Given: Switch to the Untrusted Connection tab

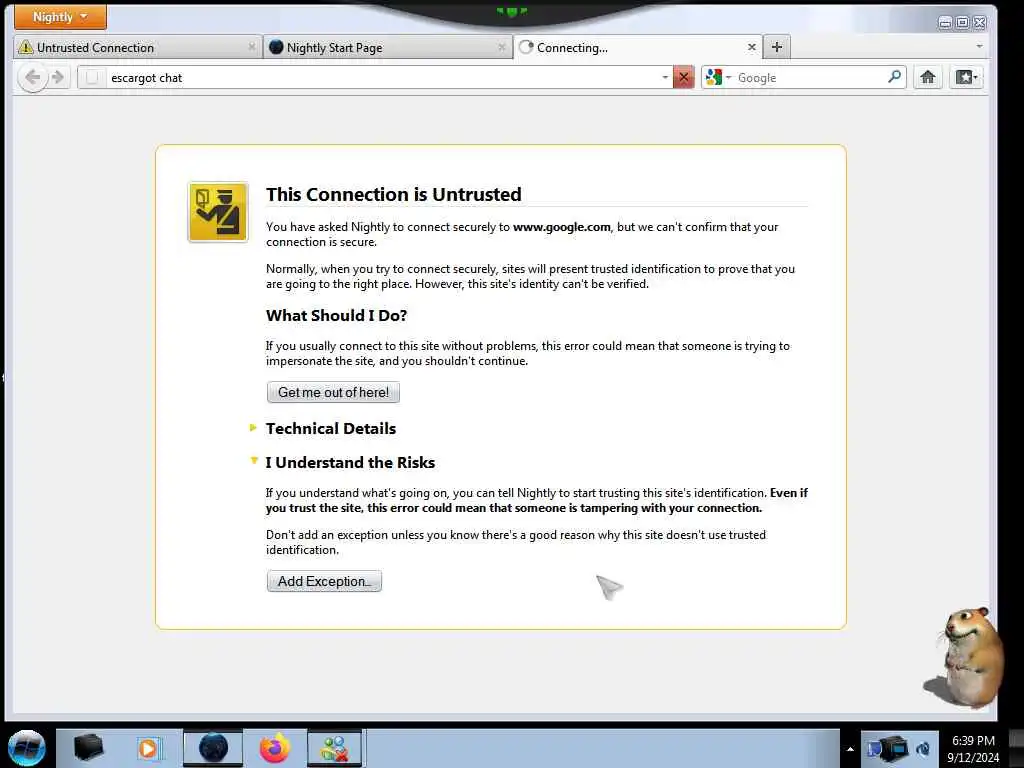Looking at the screenshot, I should coord(137,48).
